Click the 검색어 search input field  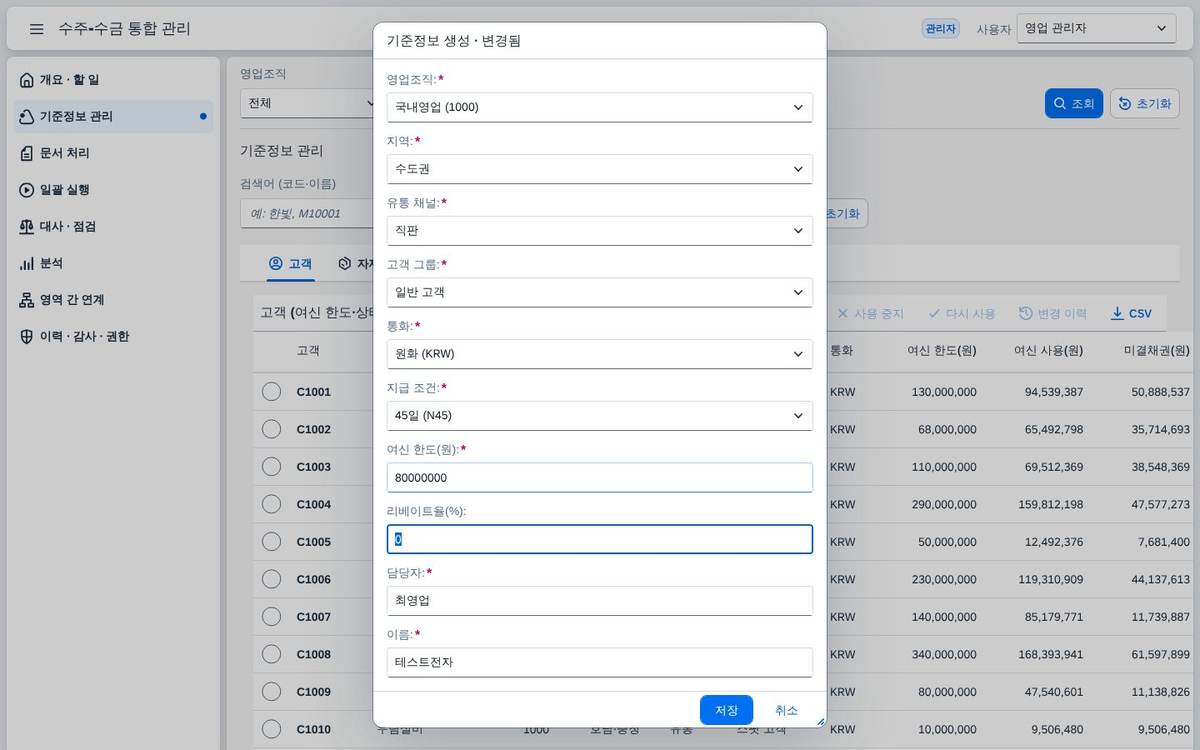[306, 213]
